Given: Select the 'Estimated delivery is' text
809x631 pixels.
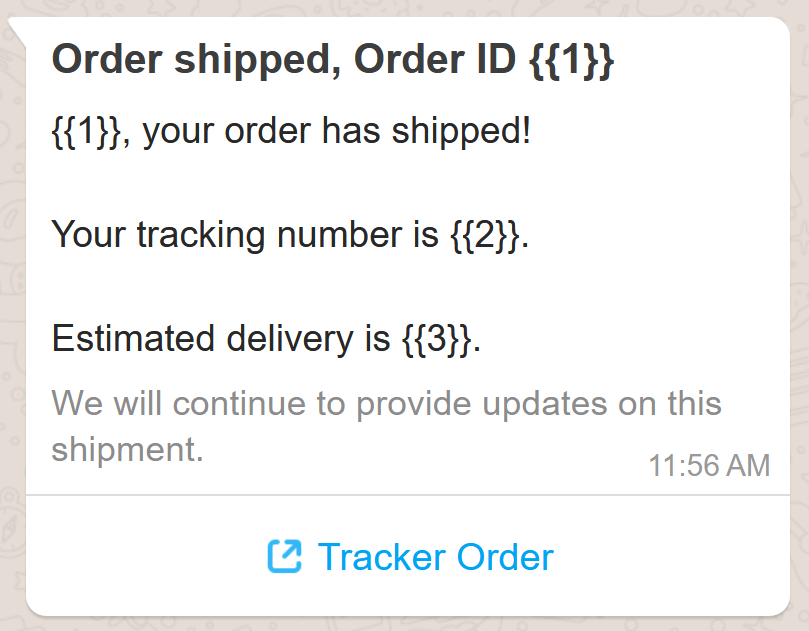Looking at the screenshot, I should (221, 339).
